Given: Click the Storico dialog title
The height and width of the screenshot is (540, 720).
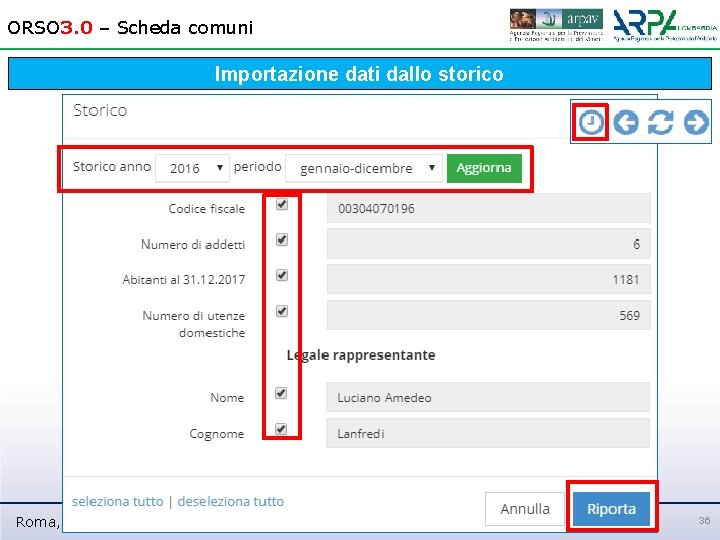Looking at the screenshot, I should [x=100, y=110].
